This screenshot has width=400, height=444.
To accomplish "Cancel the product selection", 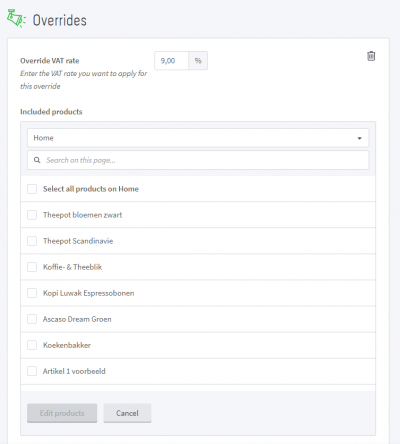I will [127, 413].
